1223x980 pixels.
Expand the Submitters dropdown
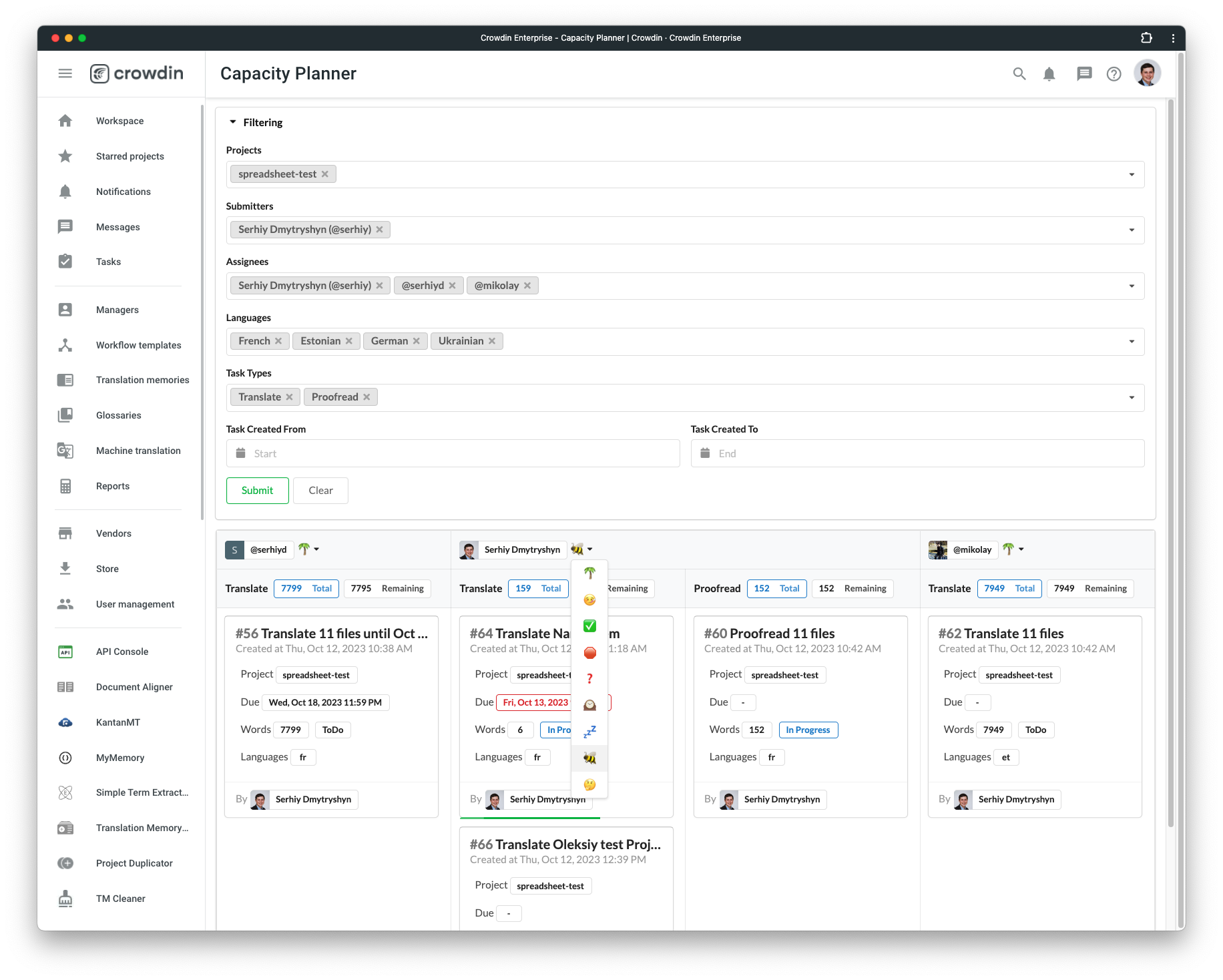point(1132,230)
